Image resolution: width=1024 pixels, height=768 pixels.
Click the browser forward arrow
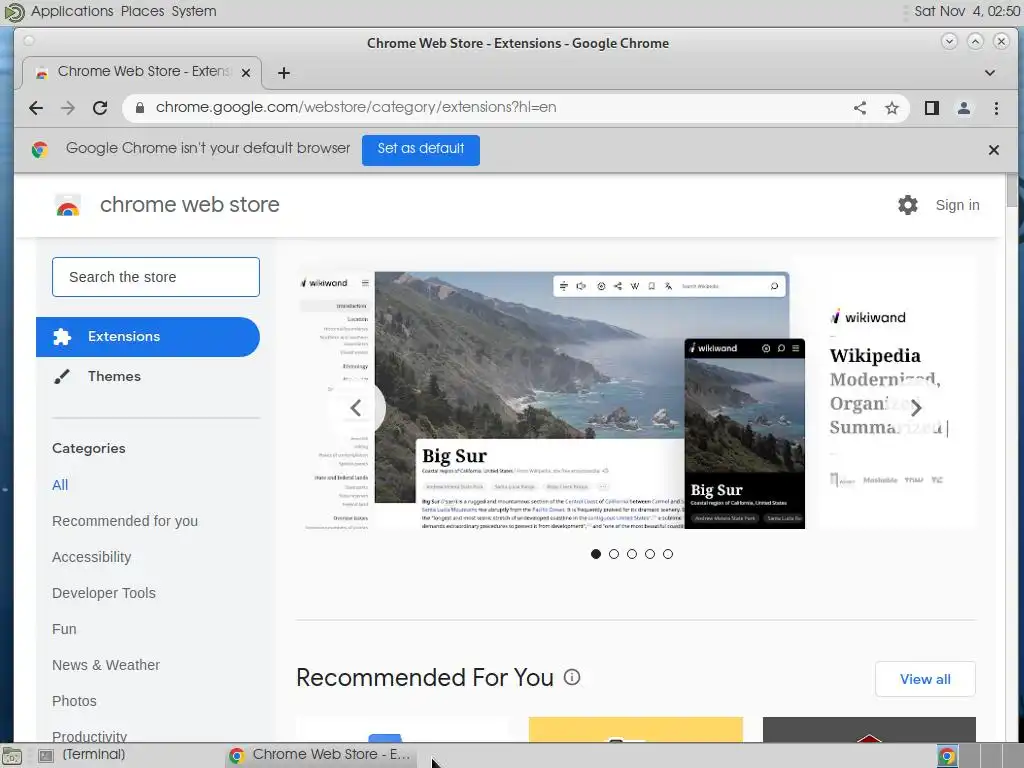[x=68, y=108]
